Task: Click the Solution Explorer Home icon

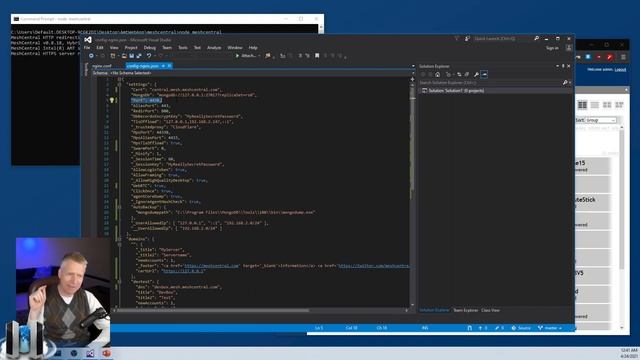Action: [438, 75]
